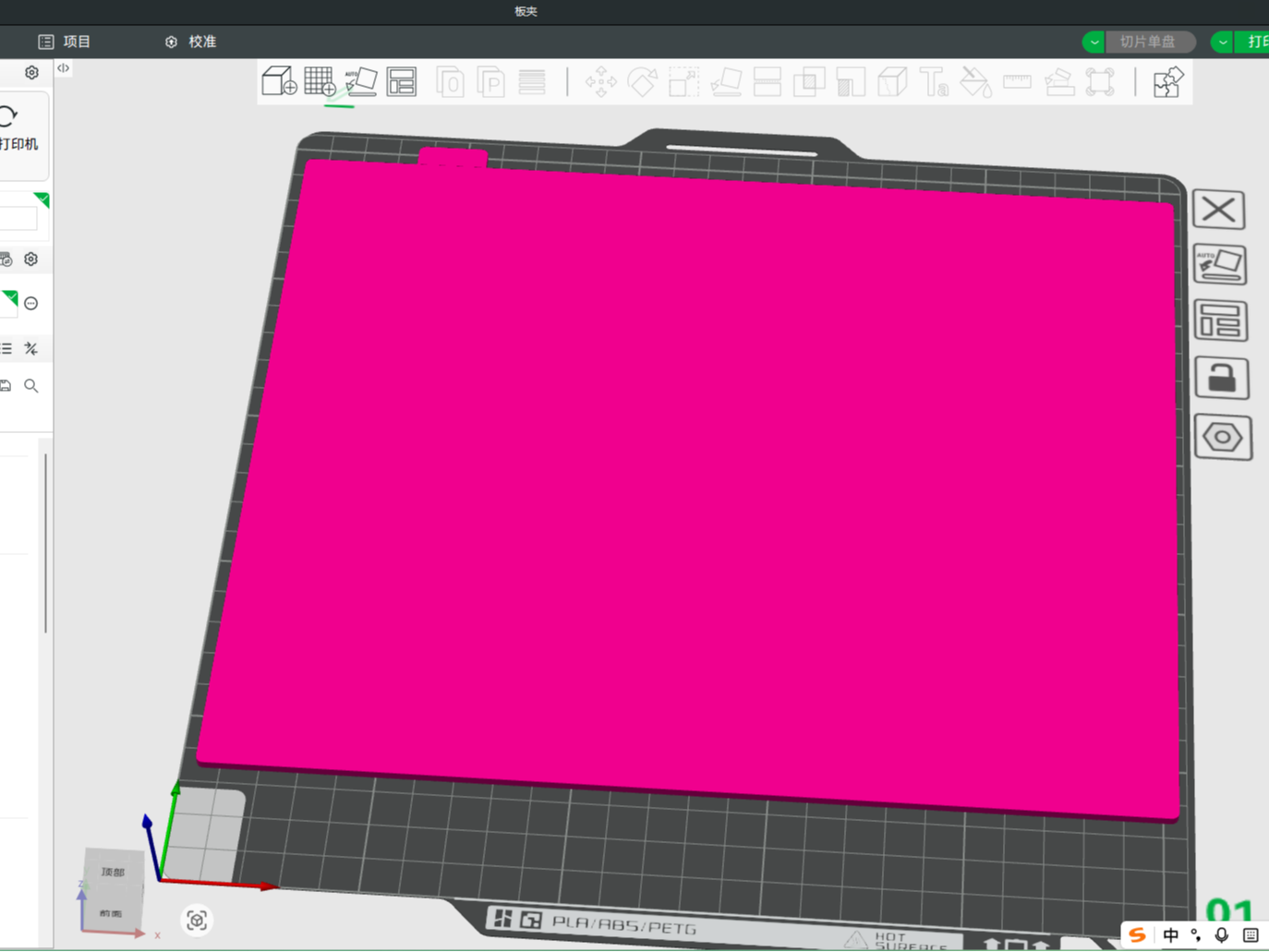The height and width of the screenshot is (952, 1269).
Task: Open plate settings hexagon icon
Action: click(x=1223, y=437)
